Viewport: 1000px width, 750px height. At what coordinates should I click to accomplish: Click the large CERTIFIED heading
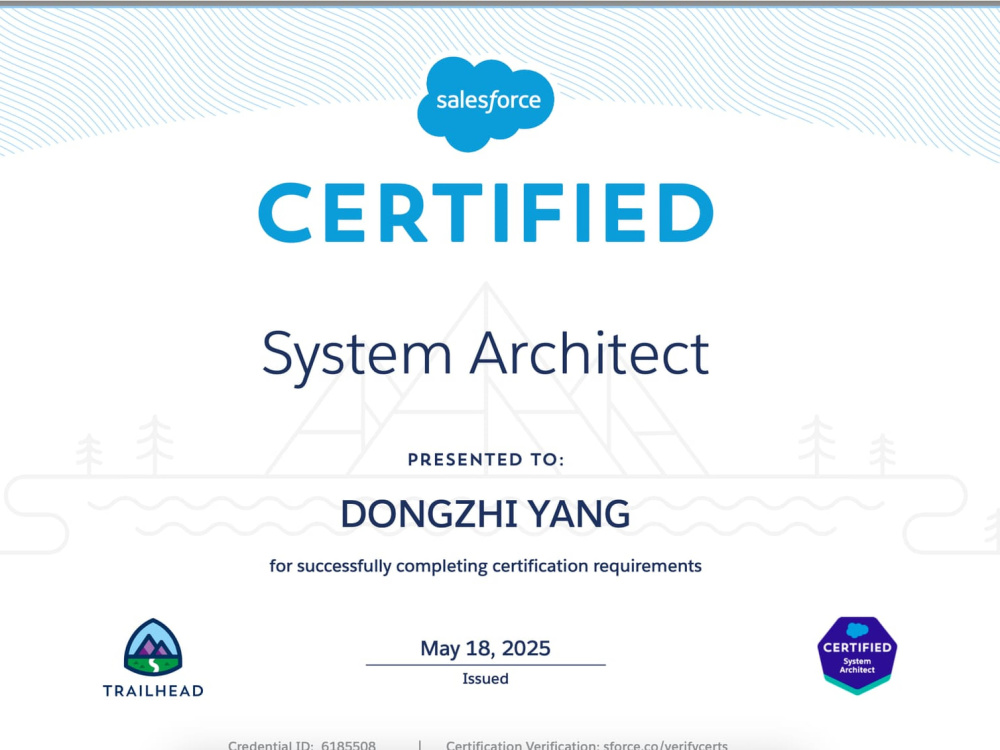click(485, 213)
